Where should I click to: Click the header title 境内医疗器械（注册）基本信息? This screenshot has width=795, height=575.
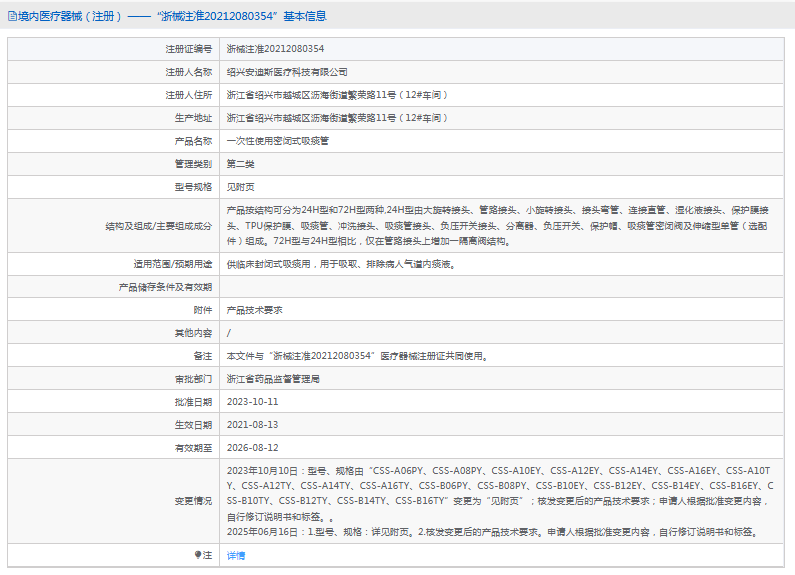pyautogui.click(x=172, y=16)
